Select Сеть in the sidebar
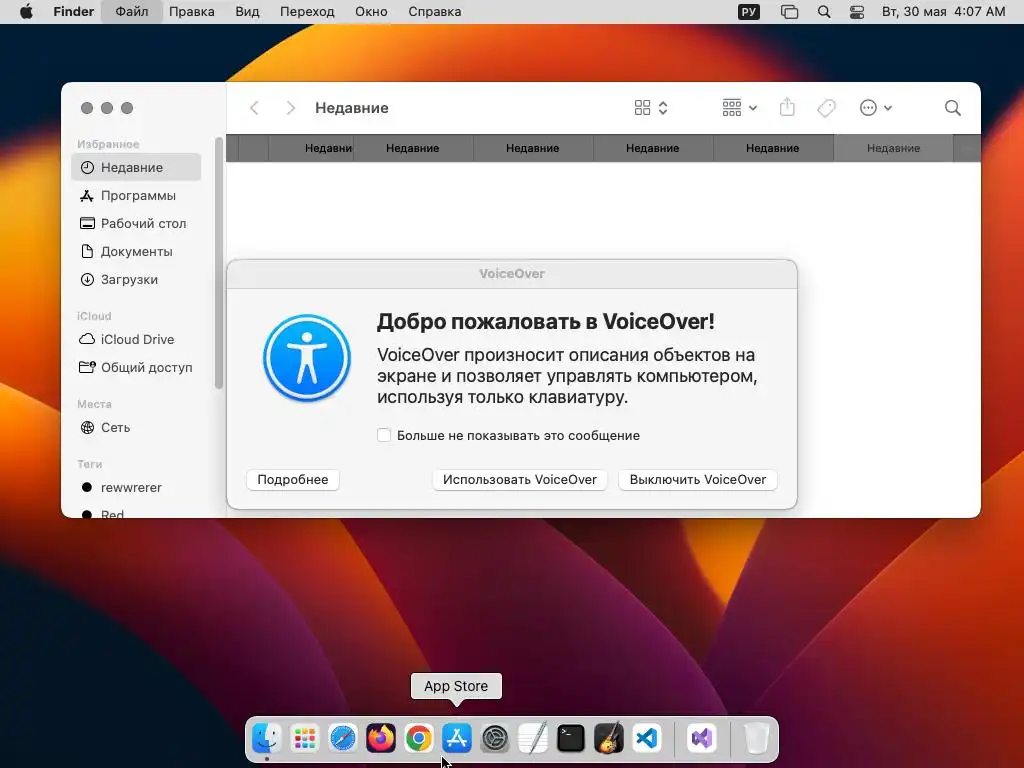The image size is (1024, 768). tap(136, 427)
